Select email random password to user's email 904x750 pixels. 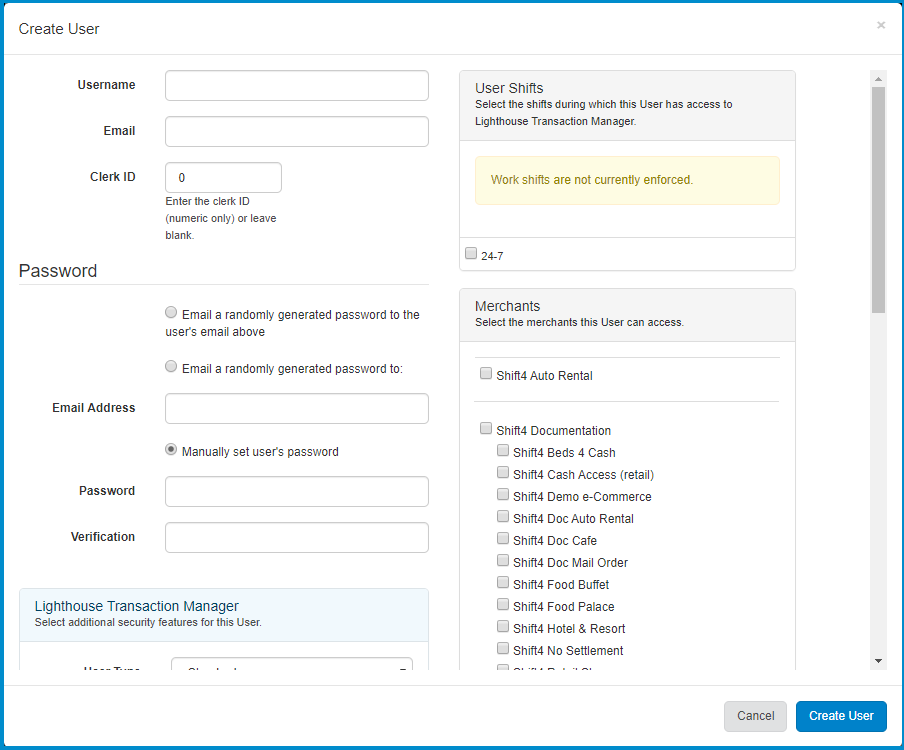click(172, 312)
